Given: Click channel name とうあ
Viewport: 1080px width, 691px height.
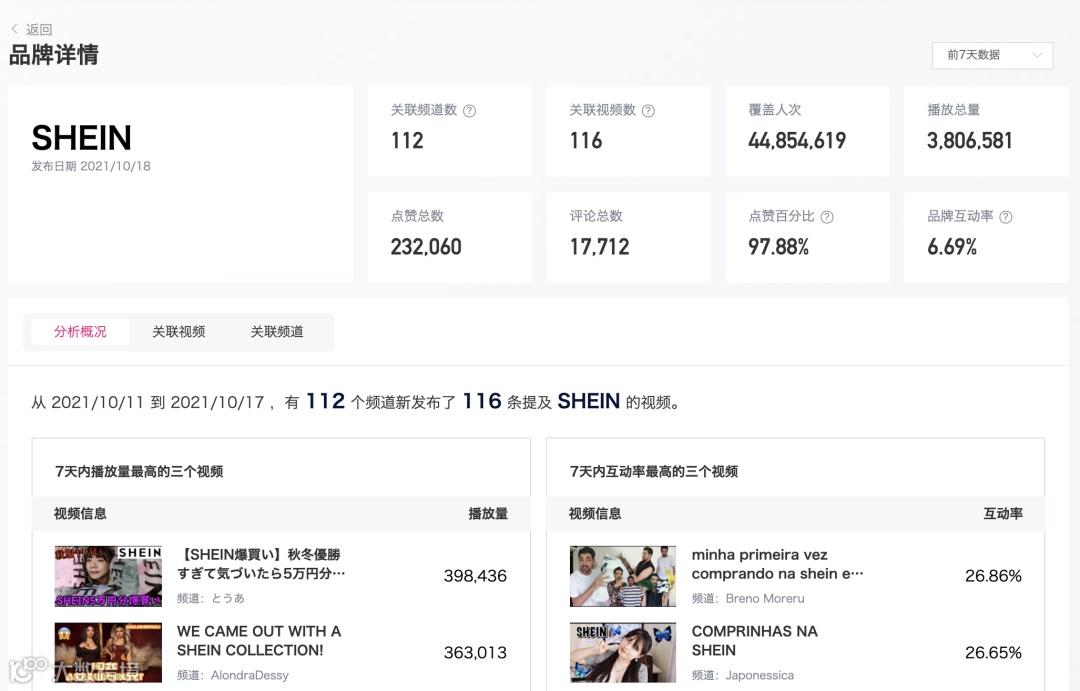Looking at the screenshot, I should [x=228, y=598].
